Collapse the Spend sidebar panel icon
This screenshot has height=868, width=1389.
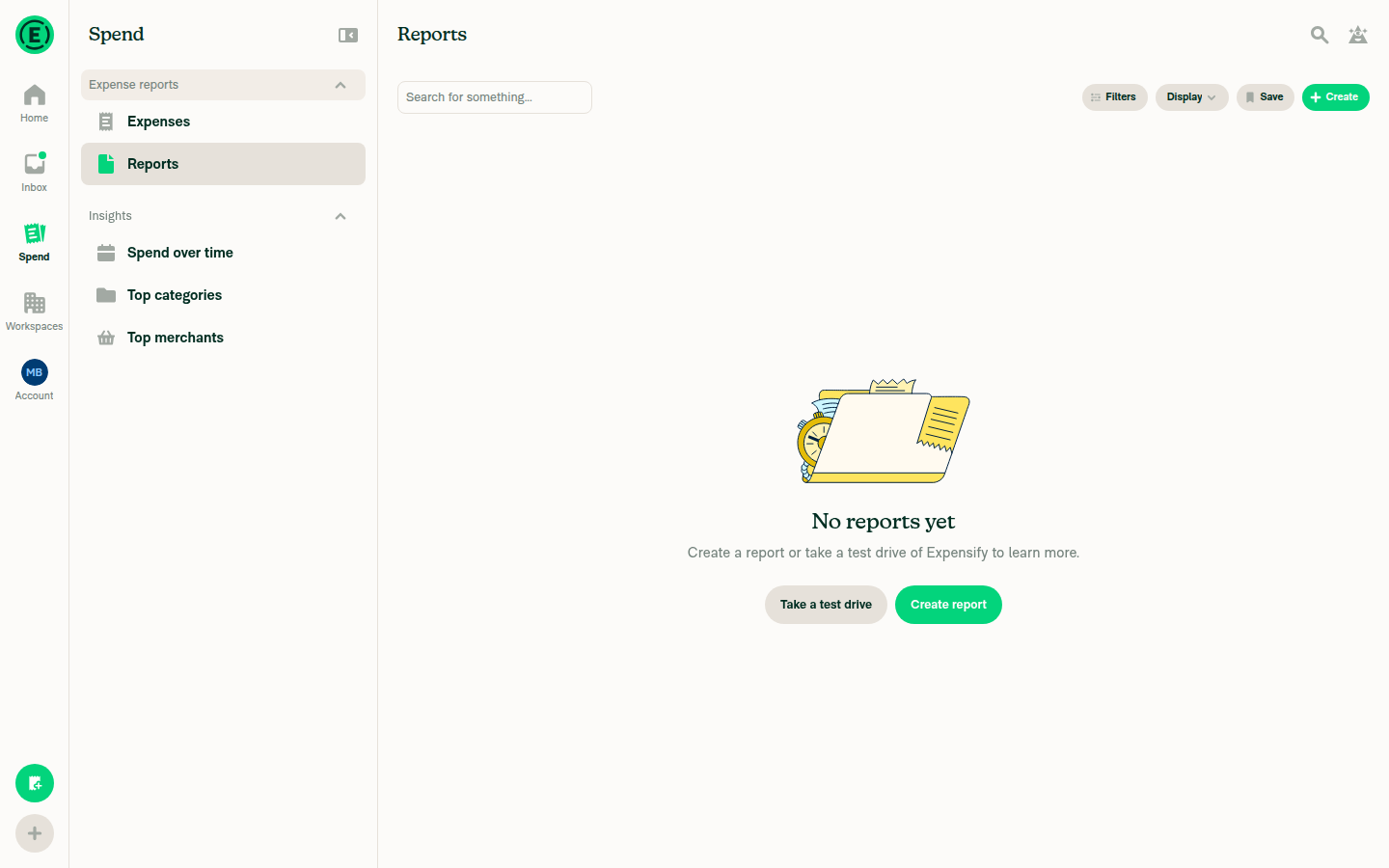point(348,36)
